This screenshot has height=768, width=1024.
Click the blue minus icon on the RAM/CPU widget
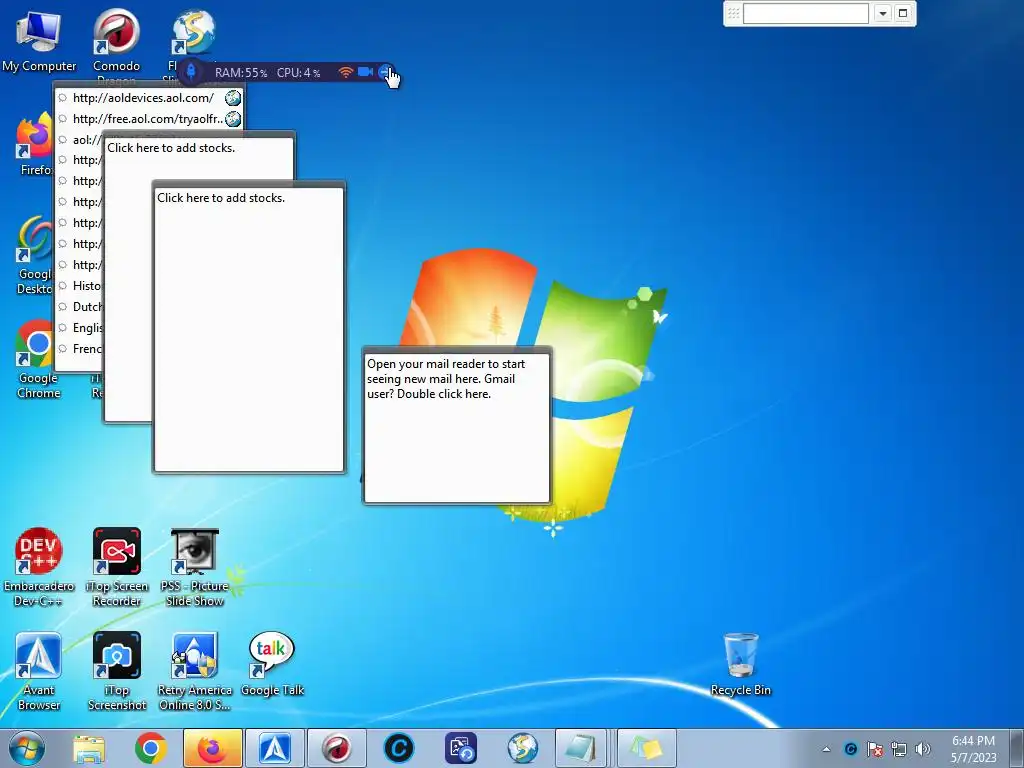coord(385,72)
